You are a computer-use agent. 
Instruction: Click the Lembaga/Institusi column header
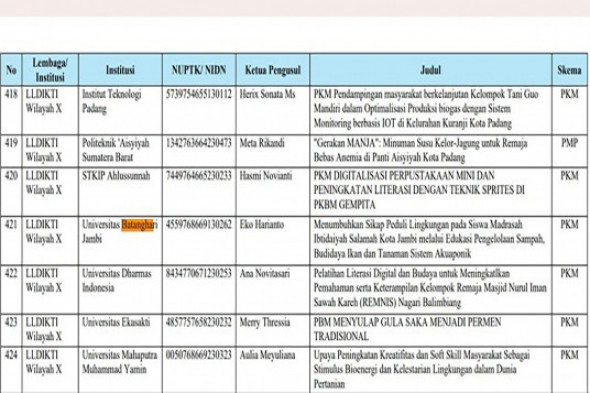[50, 70]
